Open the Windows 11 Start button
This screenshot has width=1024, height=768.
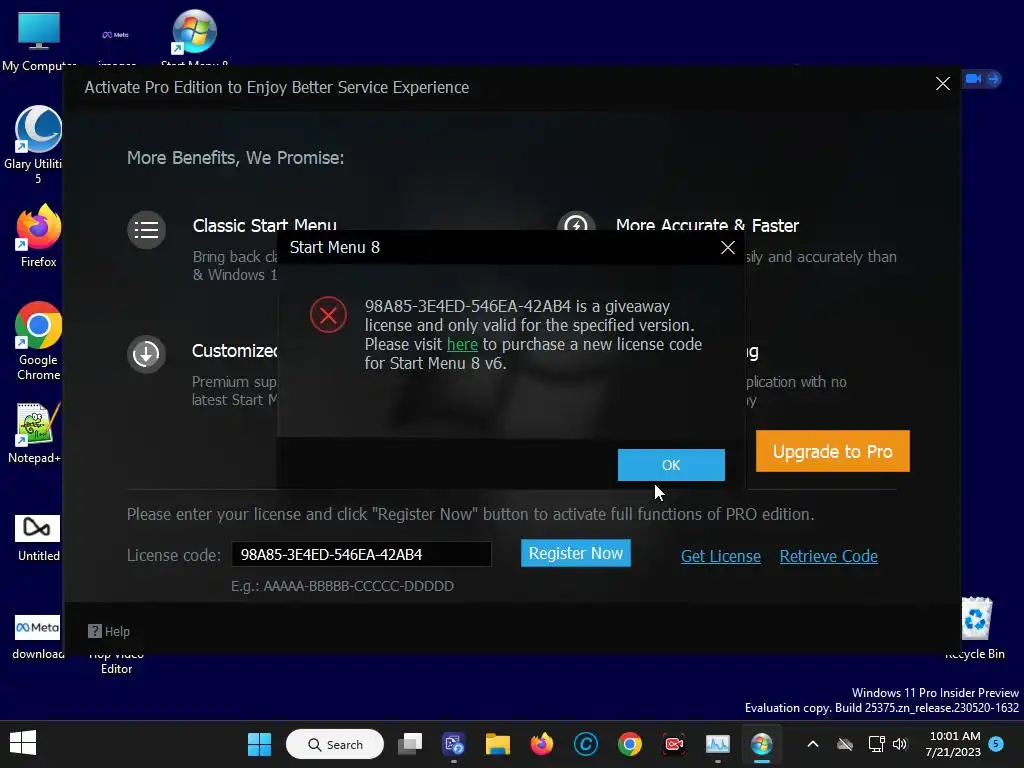coord(259,744)
